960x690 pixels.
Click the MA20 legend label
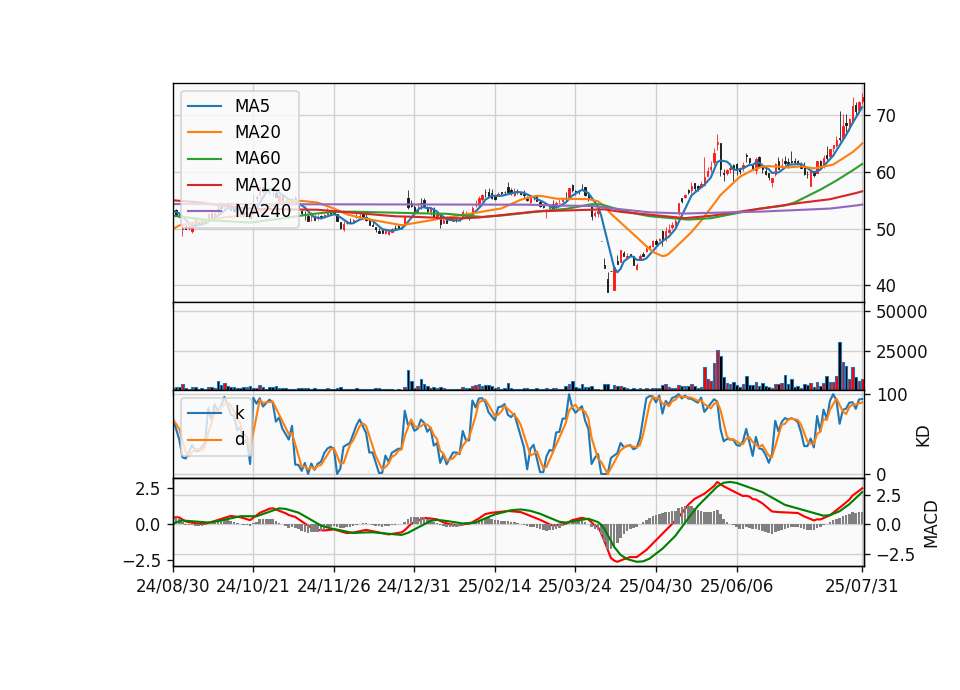coord(257,132)
